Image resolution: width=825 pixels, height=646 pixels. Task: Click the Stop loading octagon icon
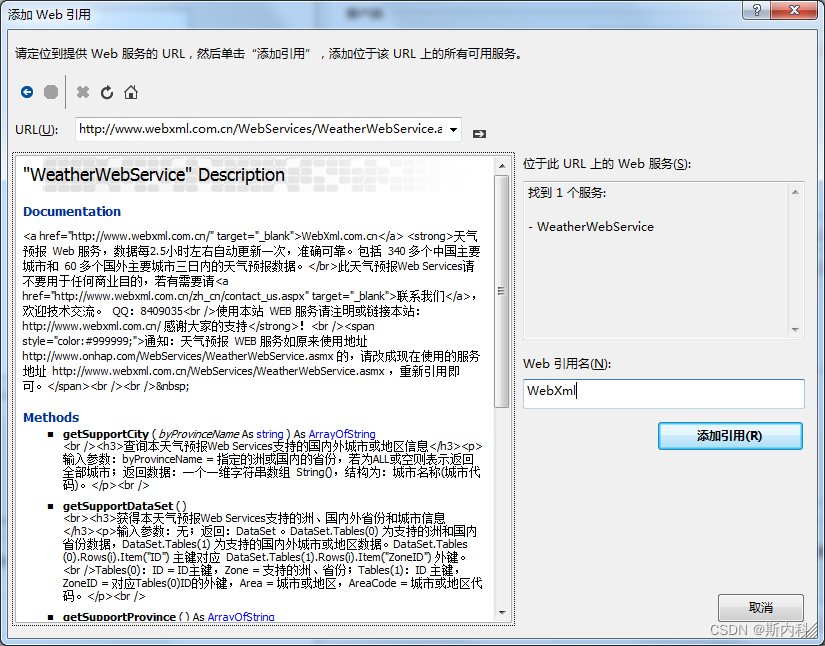[x=51, y=92]
